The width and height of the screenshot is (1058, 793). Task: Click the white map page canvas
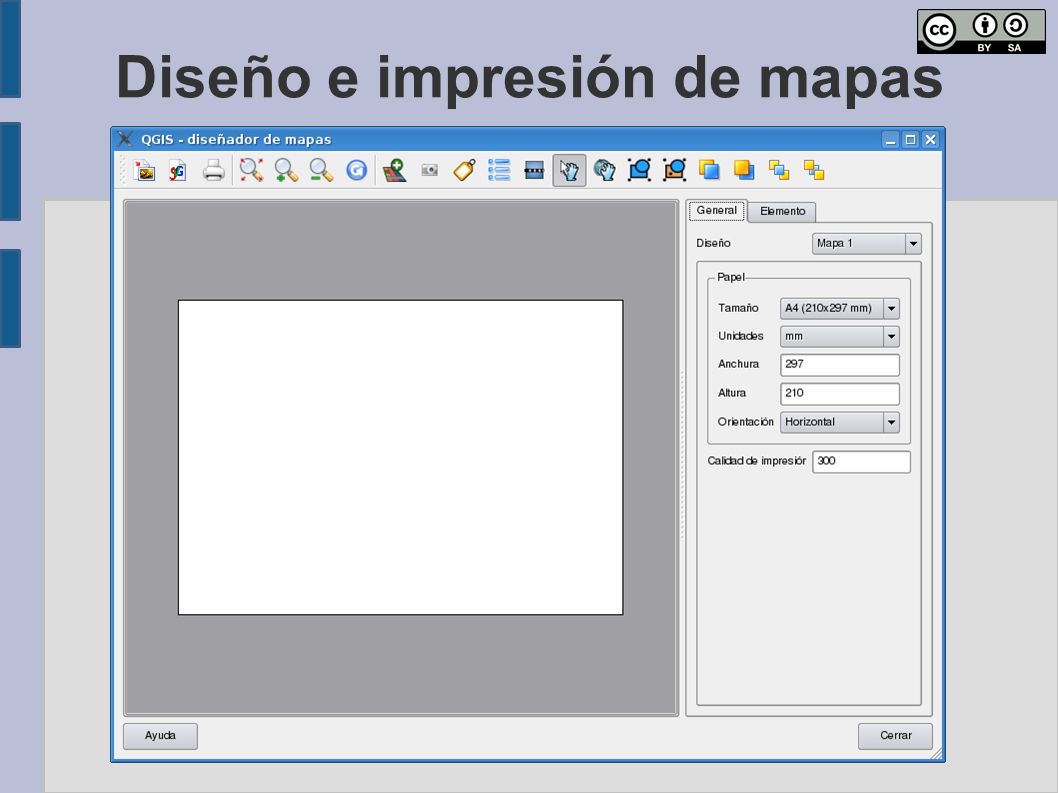[x=400, y=457]
